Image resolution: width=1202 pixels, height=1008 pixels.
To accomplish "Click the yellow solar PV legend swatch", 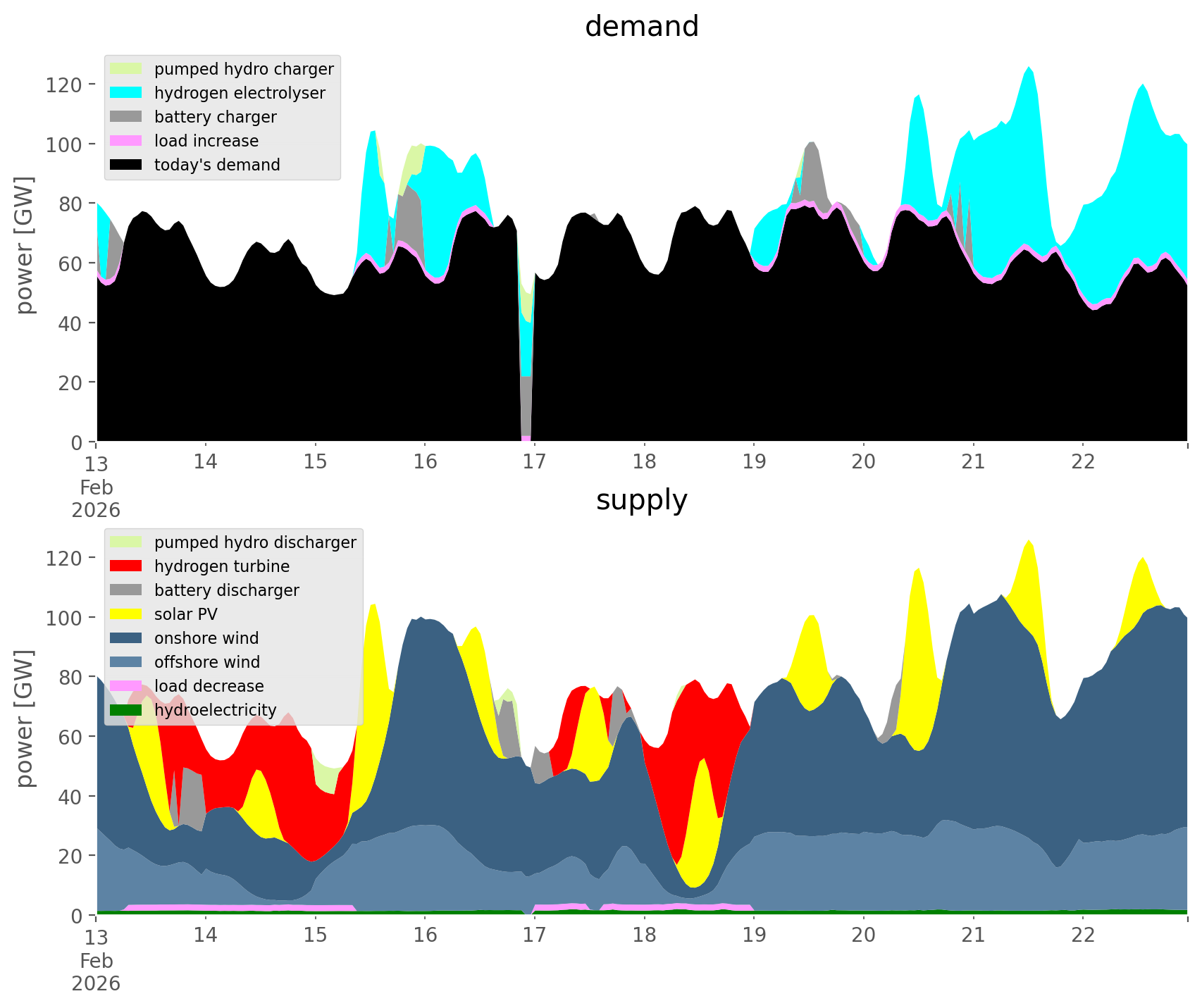I will [127, 614].
